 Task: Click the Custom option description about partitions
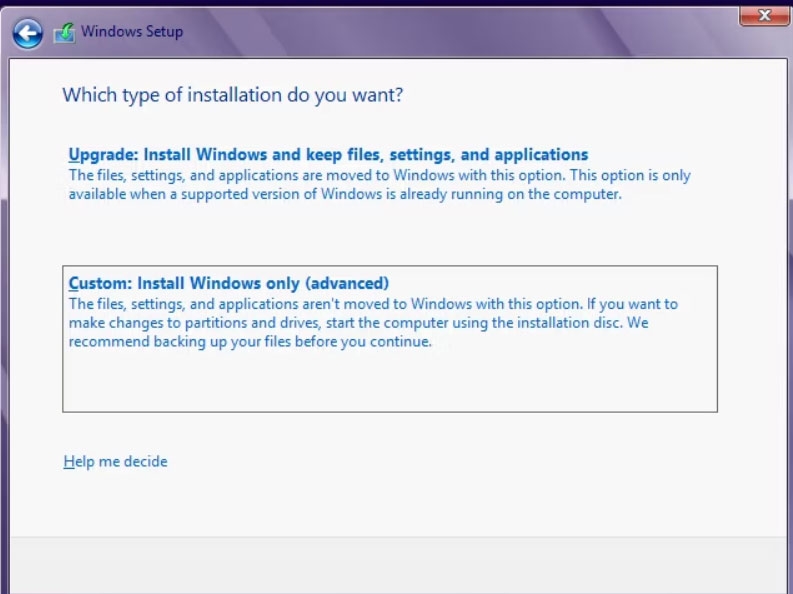tap(373, 323)
